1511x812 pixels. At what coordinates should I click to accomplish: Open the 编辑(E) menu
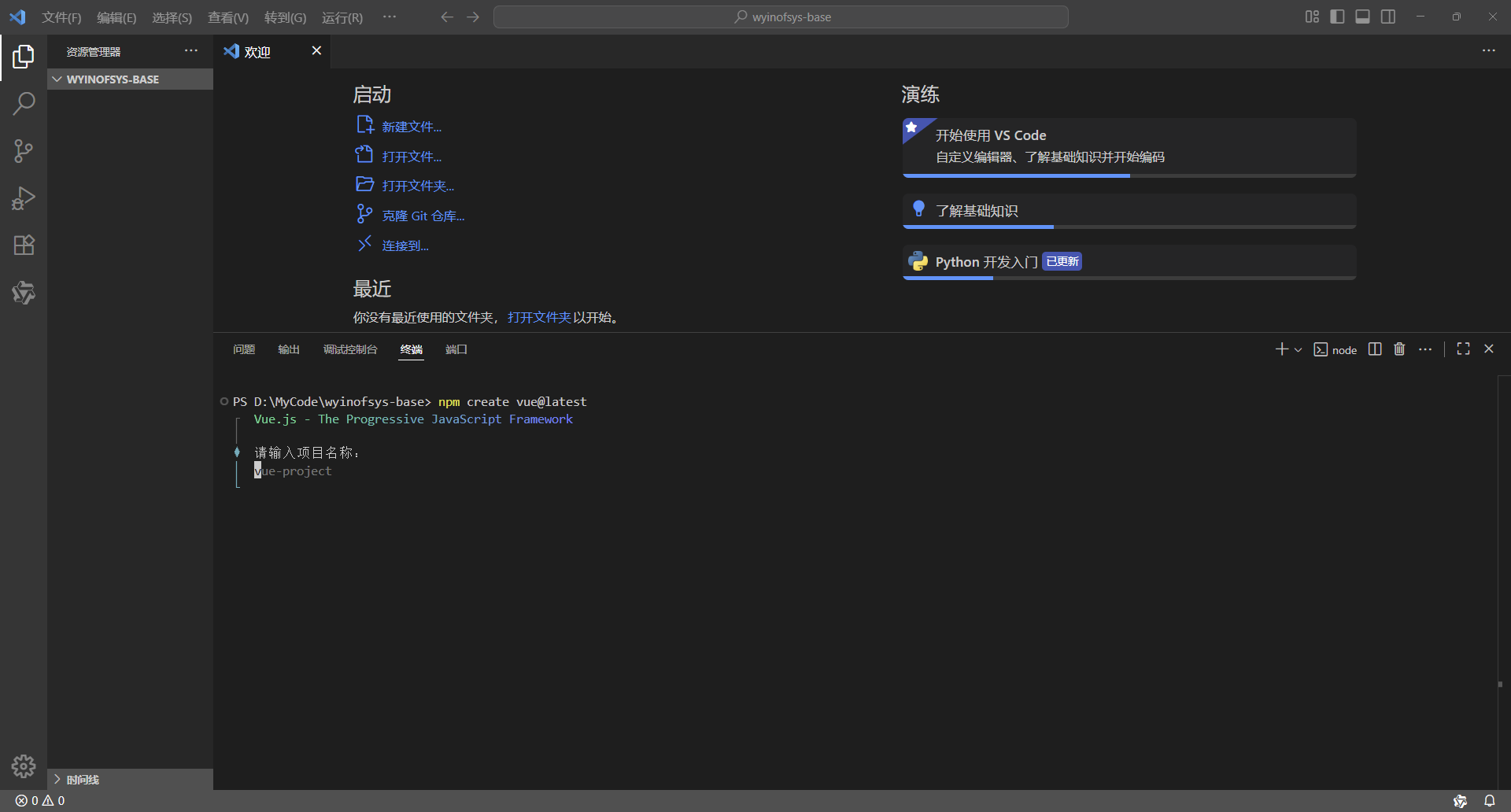pyautogui.click(x=116, y=17)
